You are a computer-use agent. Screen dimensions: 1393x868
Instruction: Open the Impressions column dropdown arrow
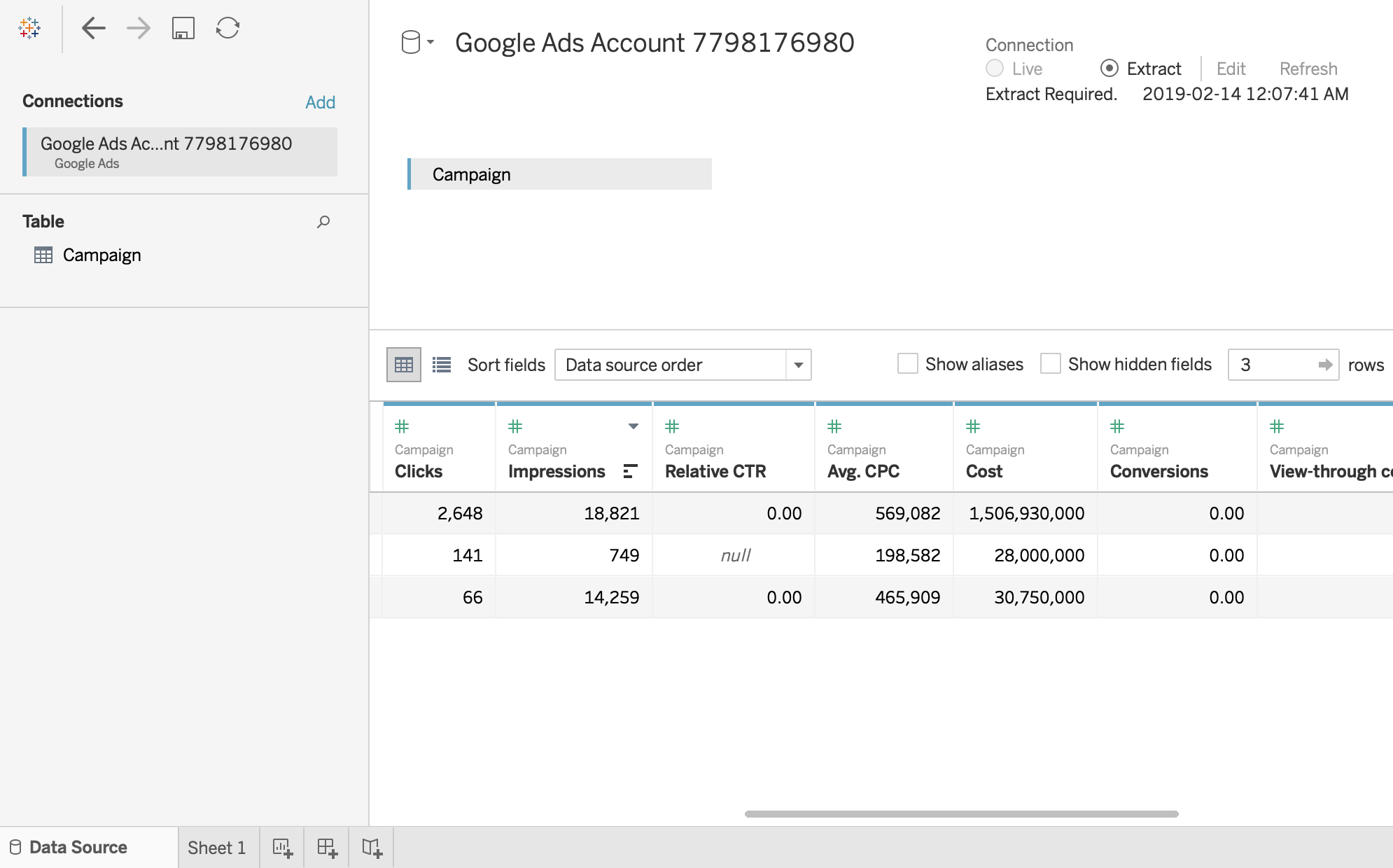pyautogui.click(x=633, y=426)
